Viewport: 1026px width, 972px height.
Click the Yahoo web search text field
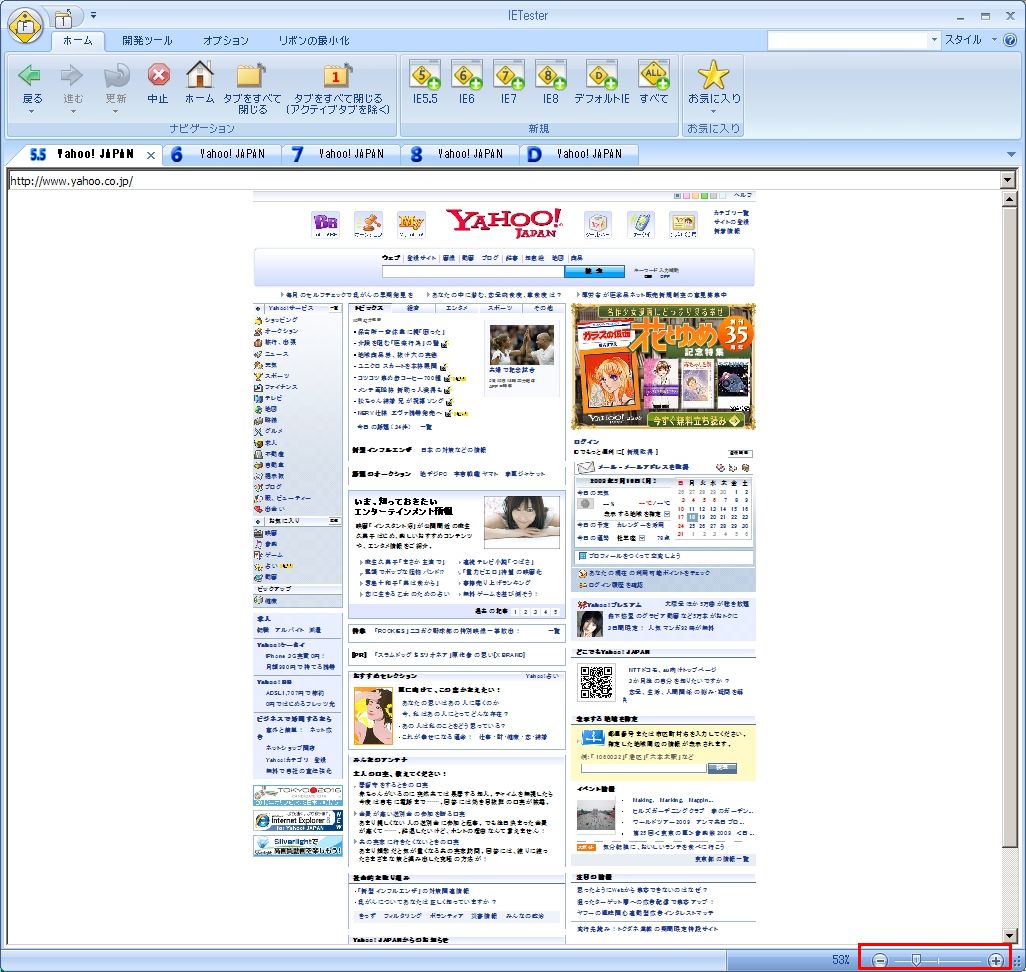(x=472, y=271)
